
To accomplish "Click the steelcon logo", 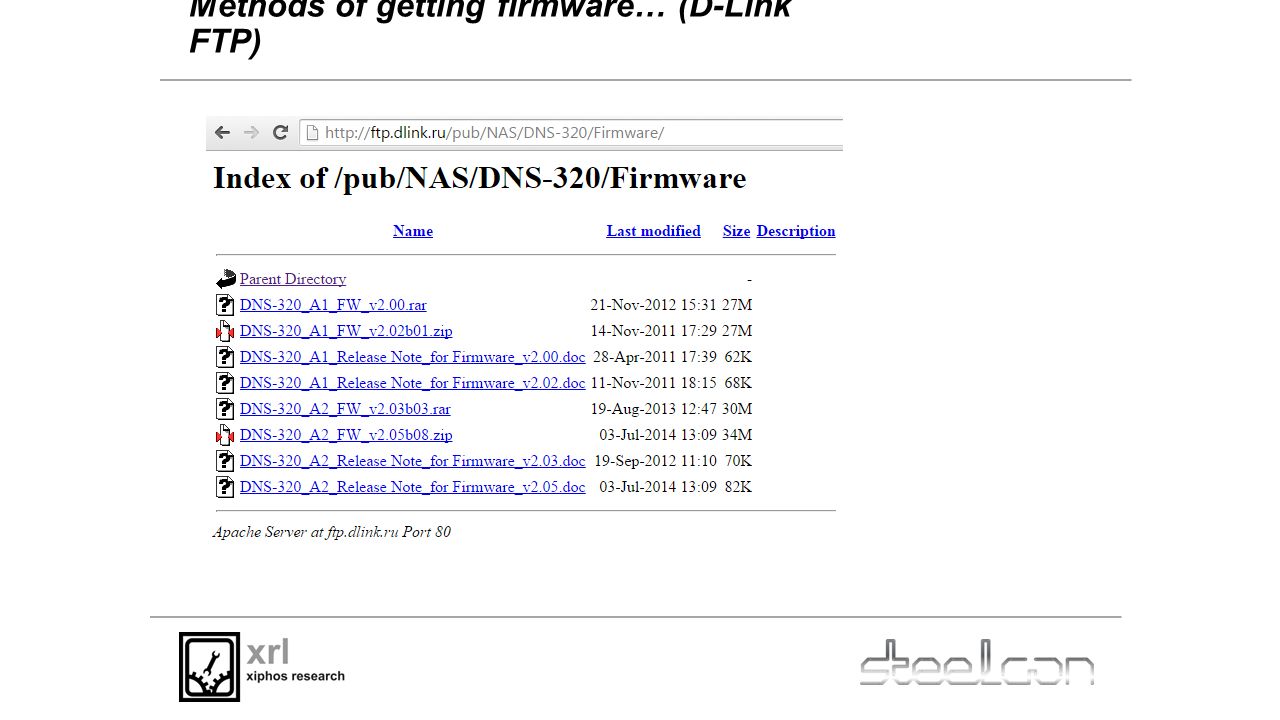I will point(977,662).
